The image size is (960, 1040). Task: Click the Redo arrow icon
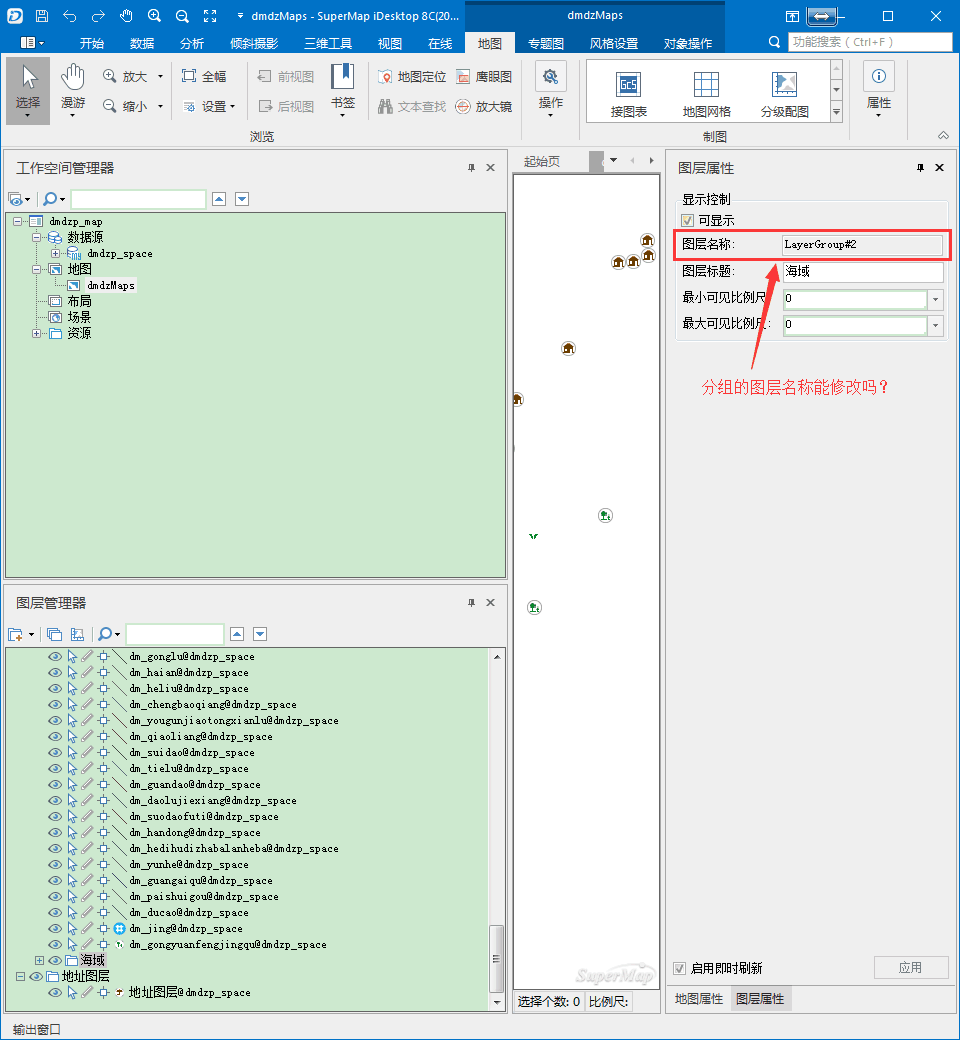point(98,16)
